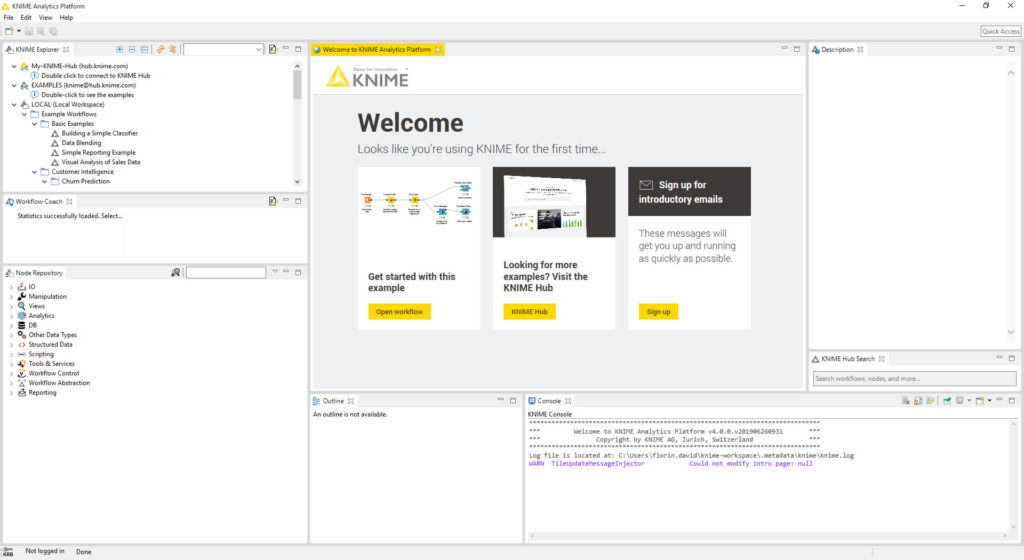Viewport: 1024px width, 560px height.
Task: Open the KNIME Explorer filter combo box
Action: 223,50
